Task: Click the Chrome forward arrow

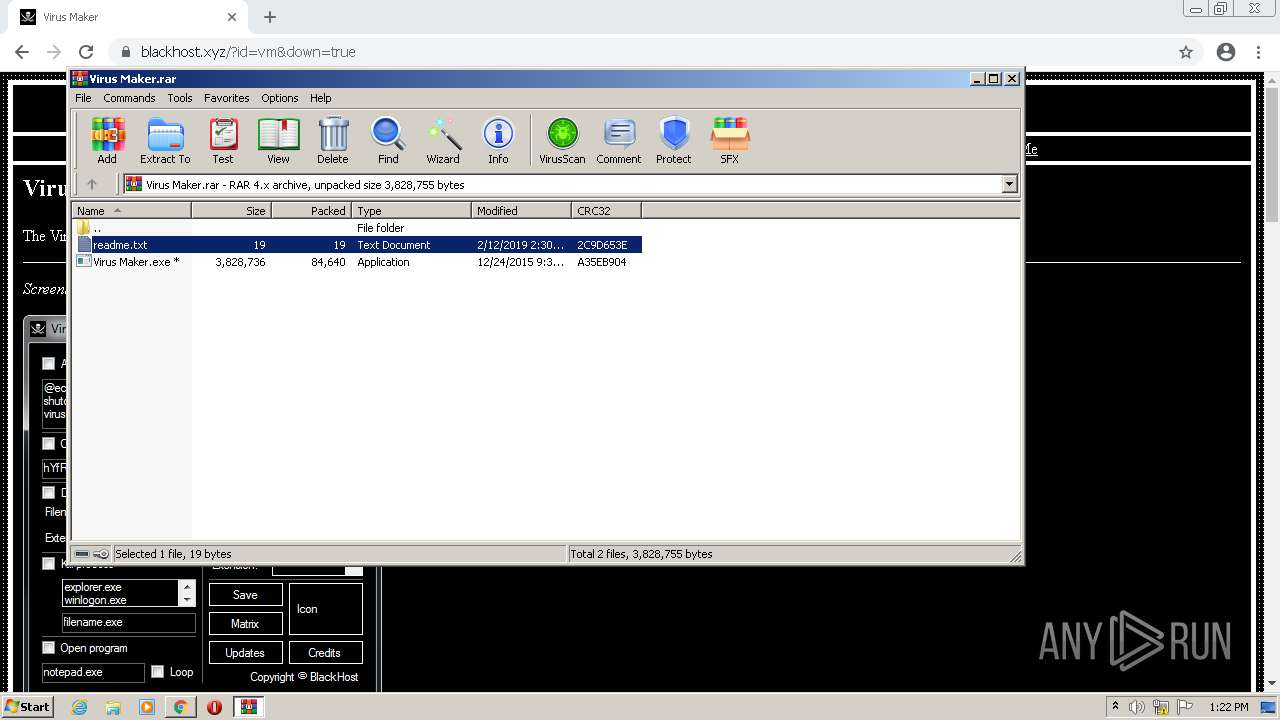Action: [x=54, y=52]
